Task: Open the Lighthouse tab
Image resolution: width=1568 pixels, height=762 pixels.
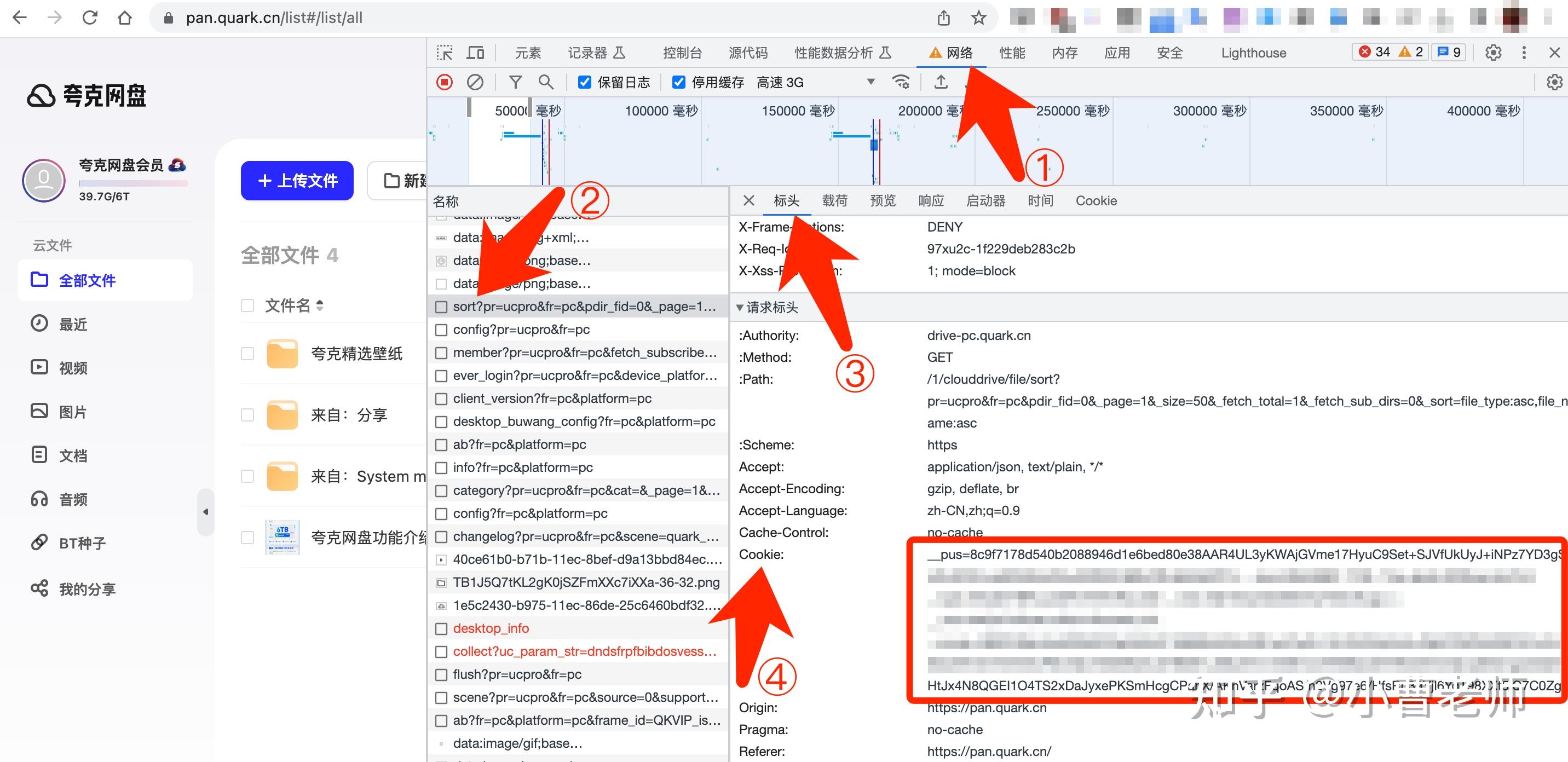Action: pos(1254,53)
